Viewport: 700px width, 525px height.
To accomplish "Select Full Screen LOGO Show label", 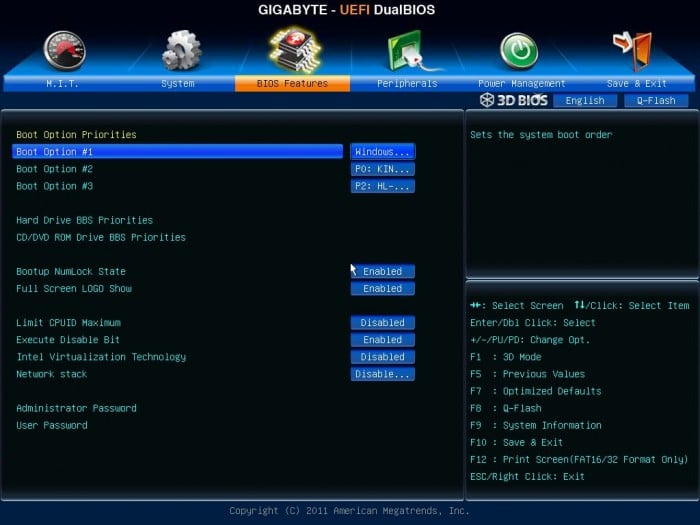I will pyautogui.click(x=74, y=289).
